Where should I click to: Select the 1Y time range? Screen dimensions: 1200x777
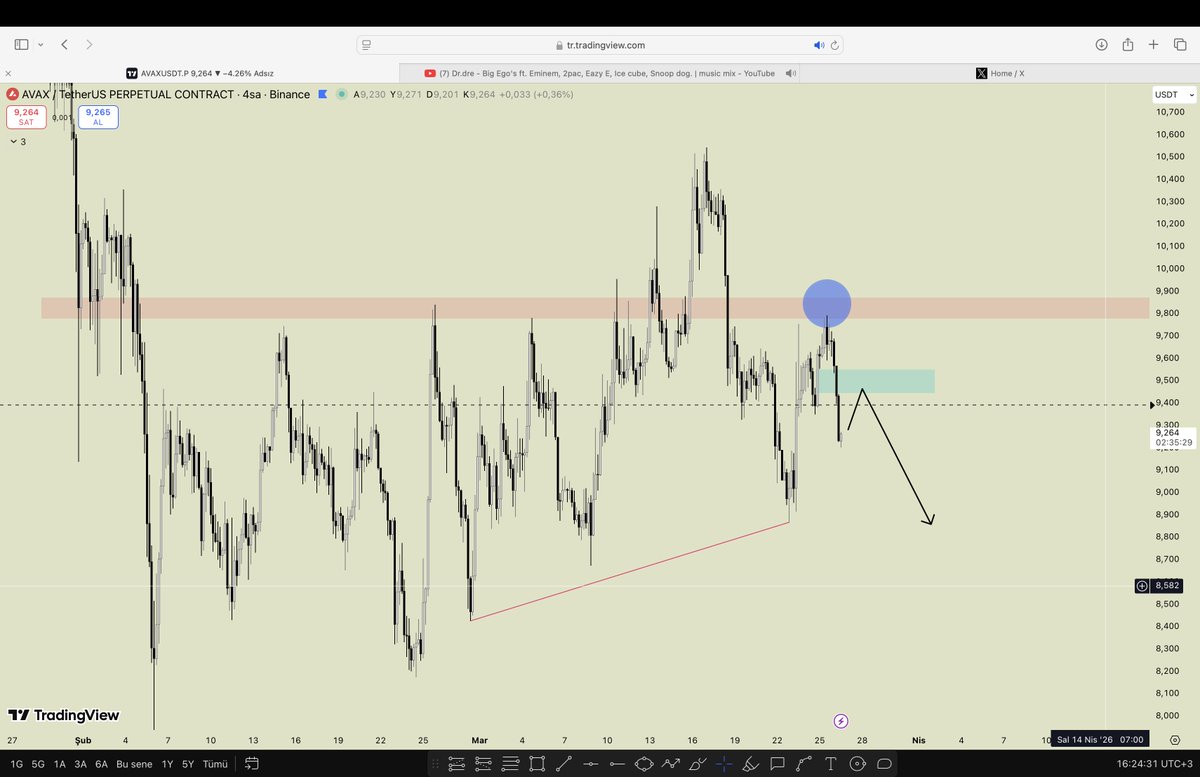tap(166, 764)
